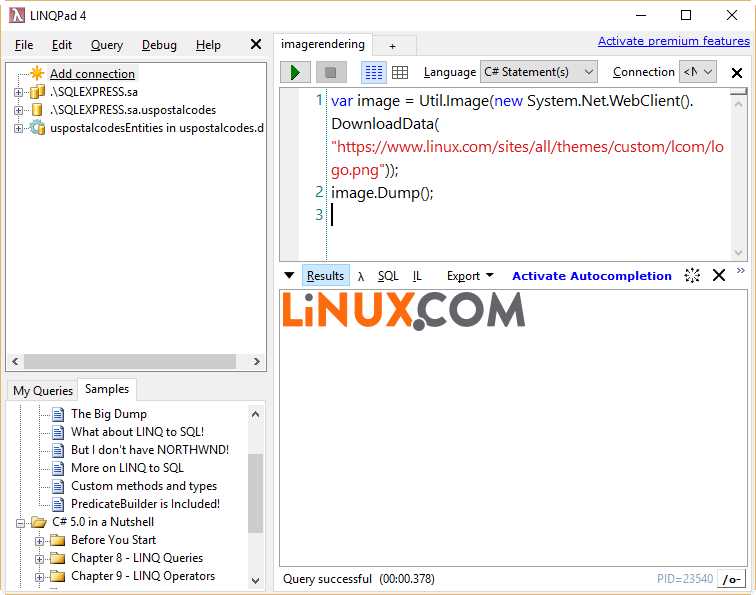Click the C# 5.0 in a Nutshell folder icon
756x595 pixels.
(39, 522)
